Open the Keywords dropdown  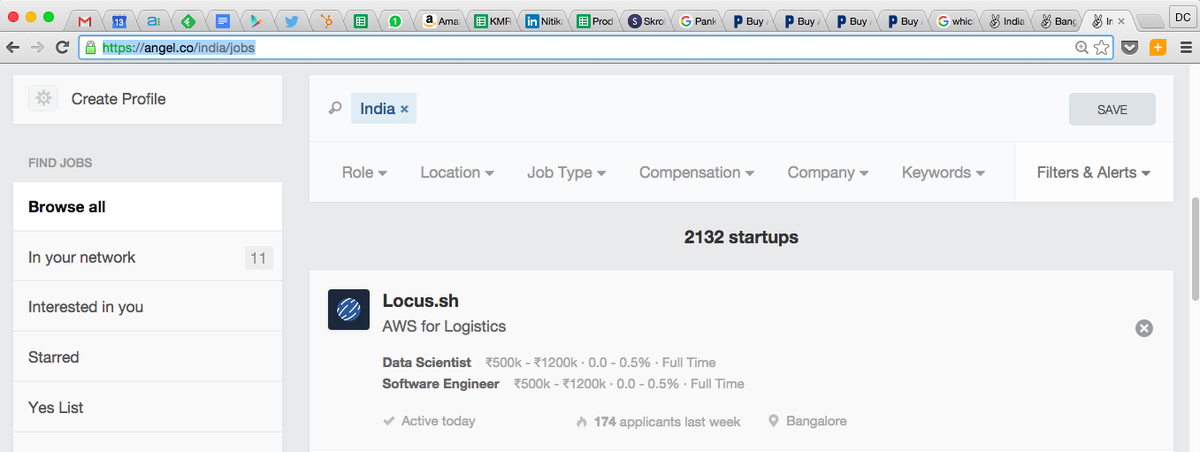point(943,172)
